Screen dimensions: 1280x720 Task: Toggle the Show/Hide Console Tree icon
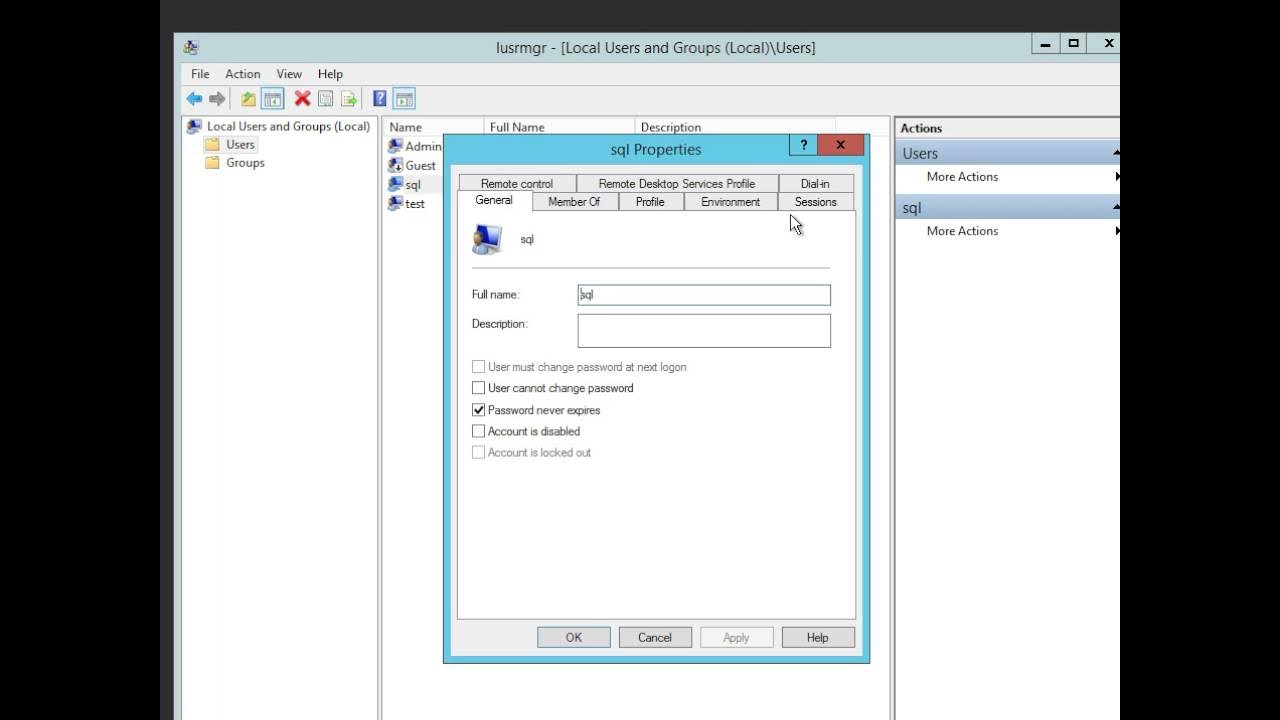coord(273,99)
